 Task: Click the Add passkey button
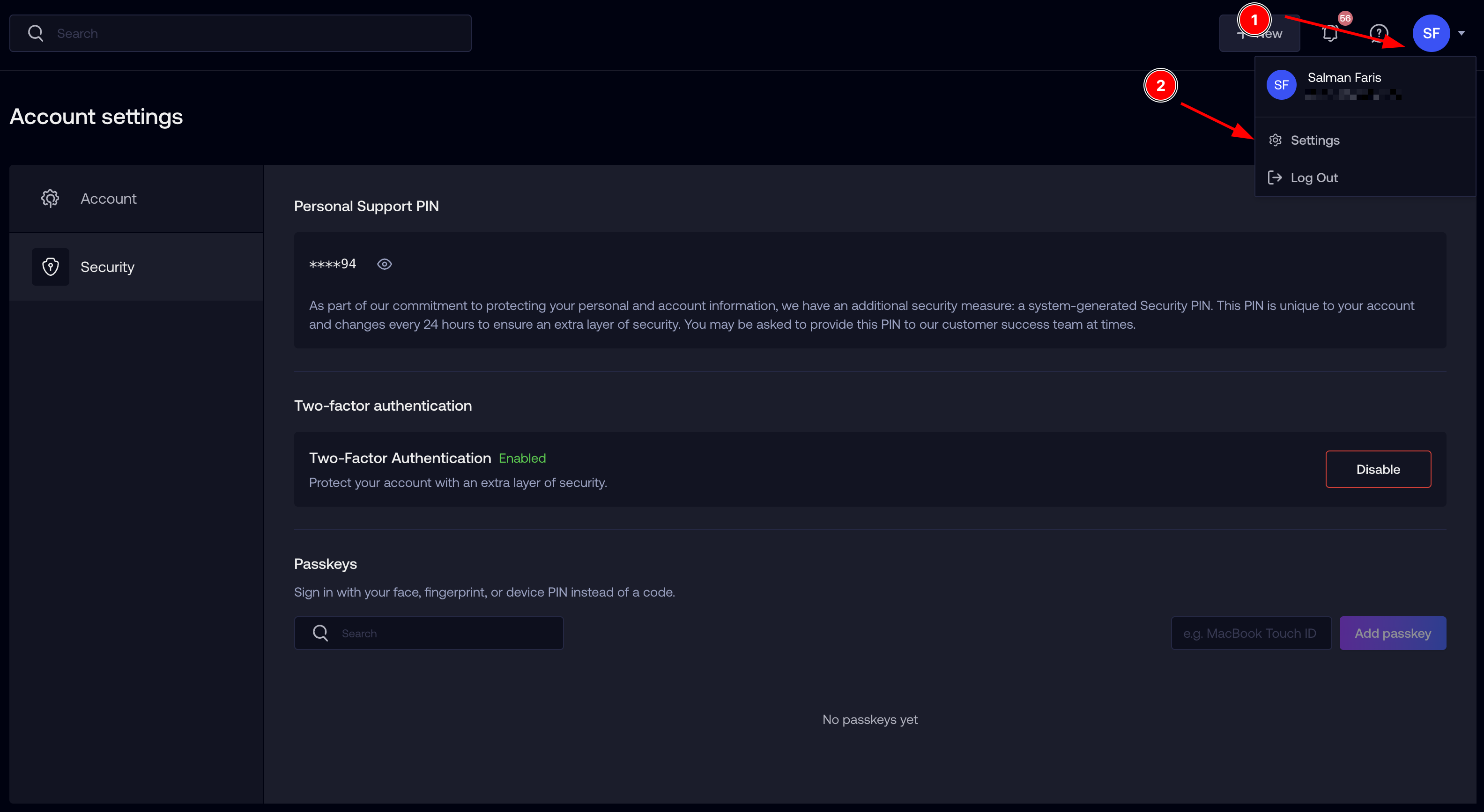coord(1392,634)
